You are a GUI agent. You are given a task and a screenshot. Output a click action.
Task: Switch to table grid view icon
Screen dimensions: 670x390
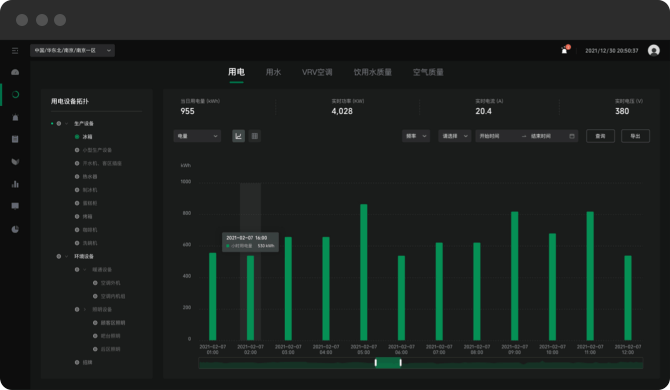click(255, 136)
